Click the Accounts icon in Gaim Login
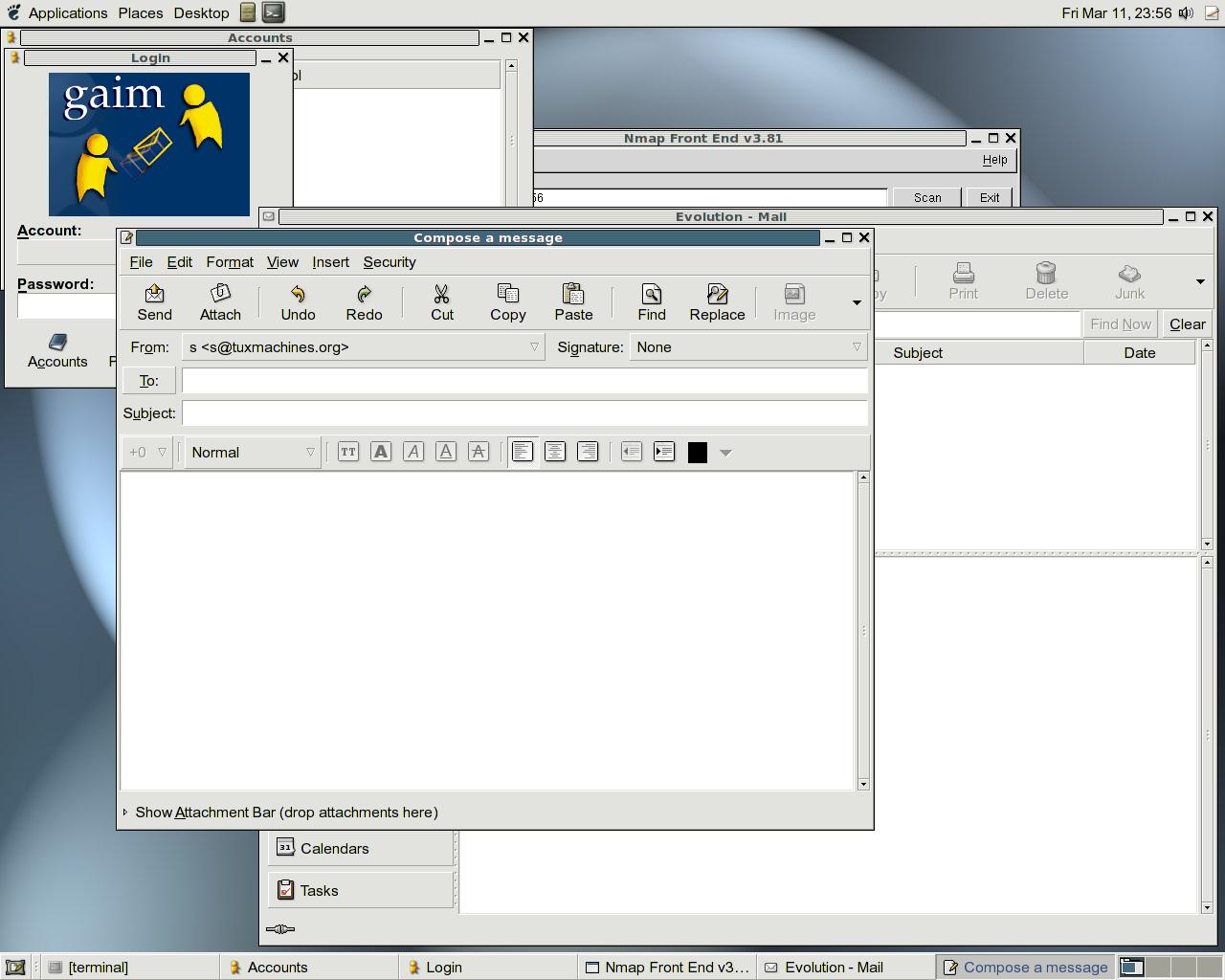 [57, 350]
